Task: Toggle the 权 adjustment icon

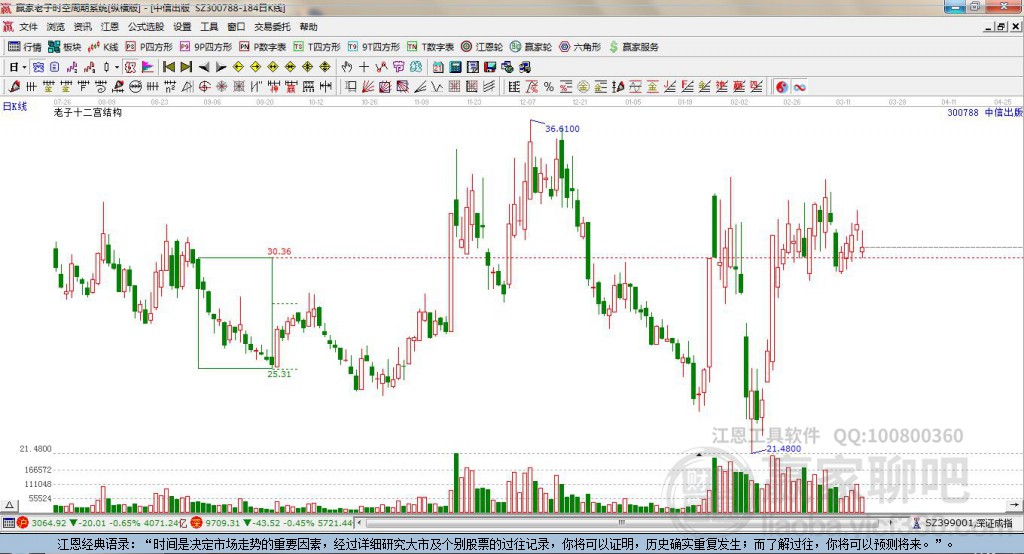Action: 130,67
